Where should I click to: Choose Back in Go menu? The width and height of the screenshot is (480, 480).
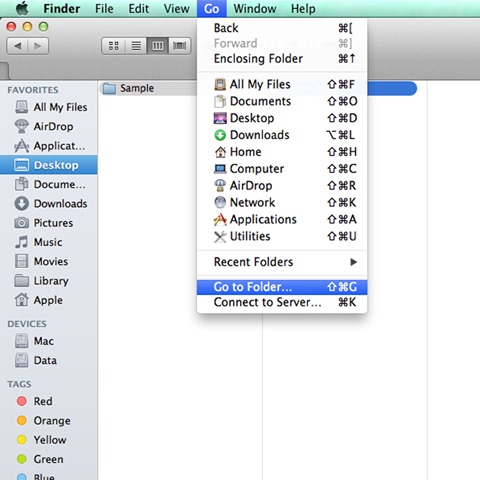282,28
